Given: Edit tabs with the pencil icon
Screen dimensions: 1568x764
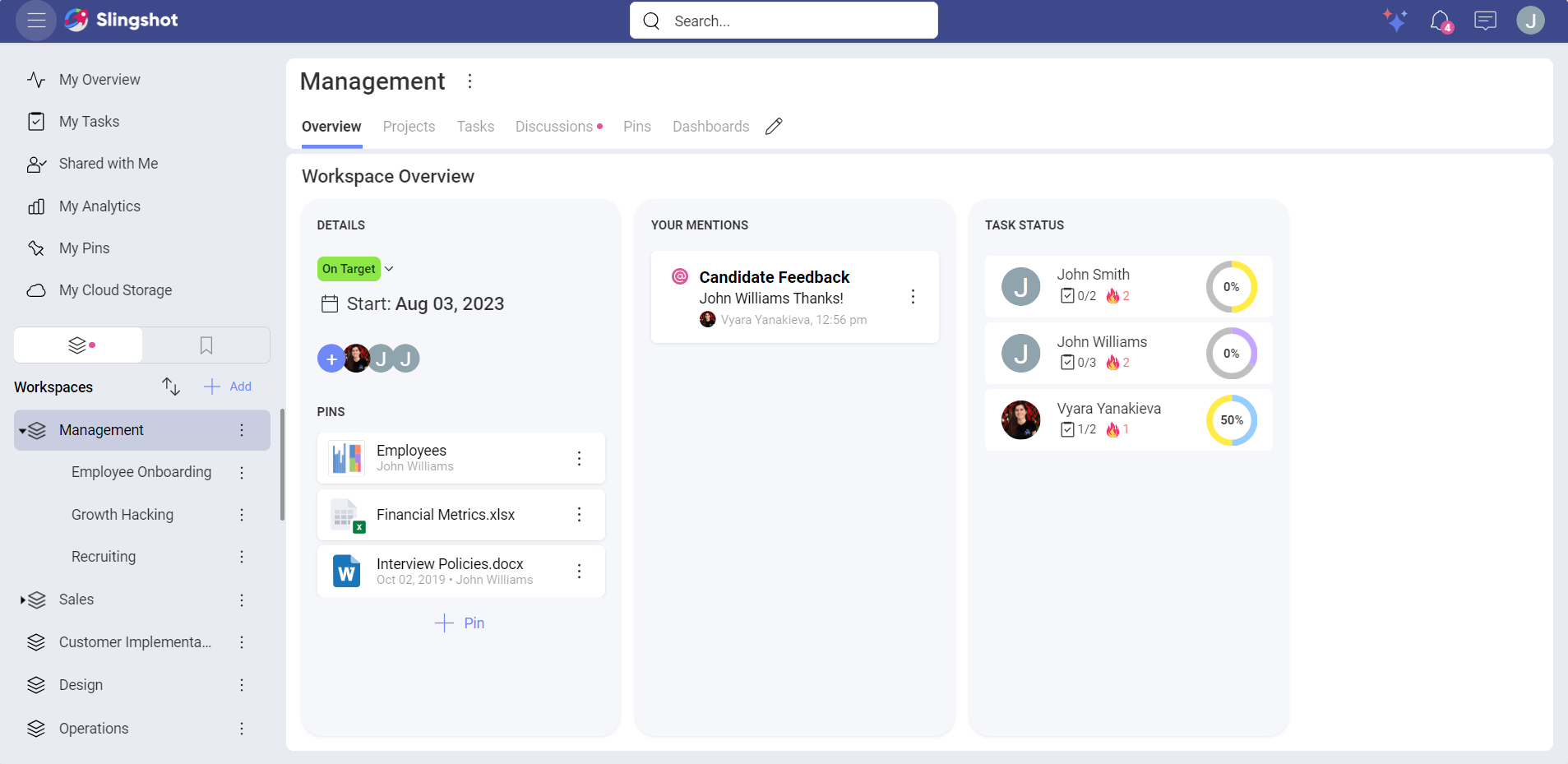Looking at the screenshot, I should pyautogui.click(x=774, y=127).
